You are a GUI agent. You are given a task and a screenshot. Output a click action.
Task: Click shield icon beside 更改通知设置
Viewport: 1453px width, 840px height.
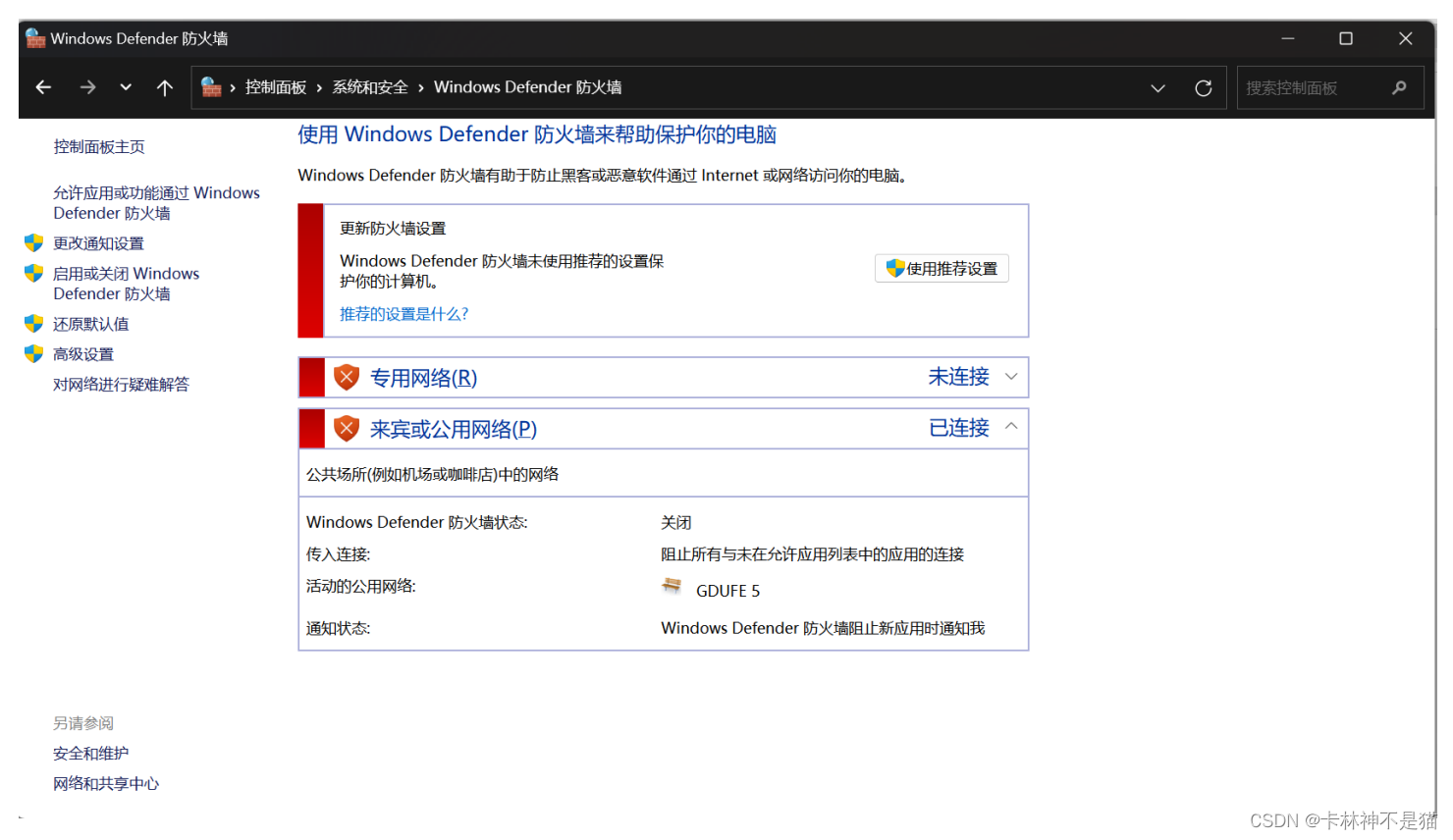(34, 242)
